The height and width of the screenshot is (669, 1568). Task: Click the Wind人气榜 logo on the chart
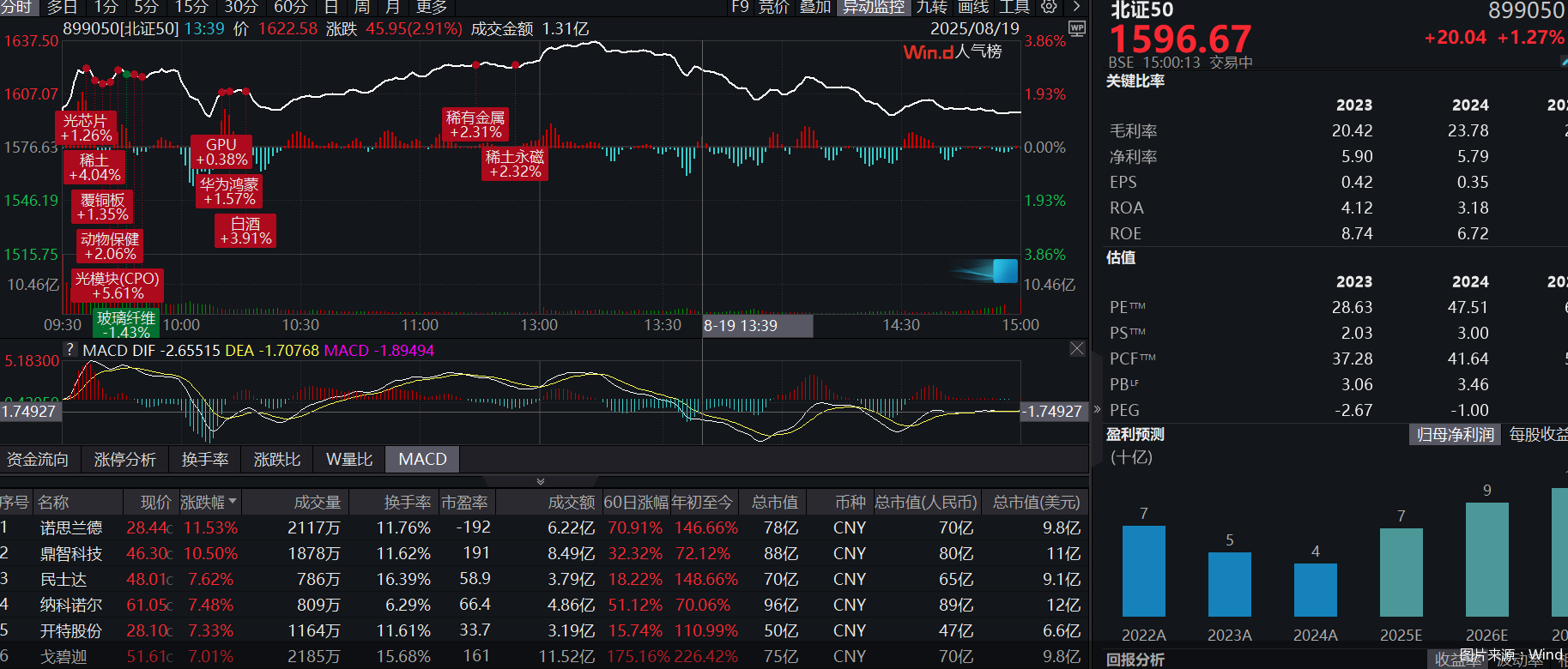pos(952,52)
